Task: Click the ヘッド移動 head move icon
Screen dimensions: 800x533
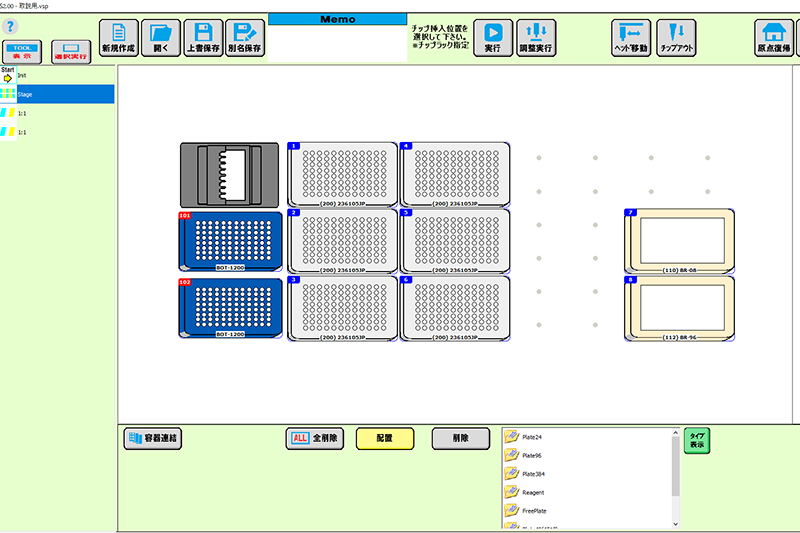Action: pos(631,38)
